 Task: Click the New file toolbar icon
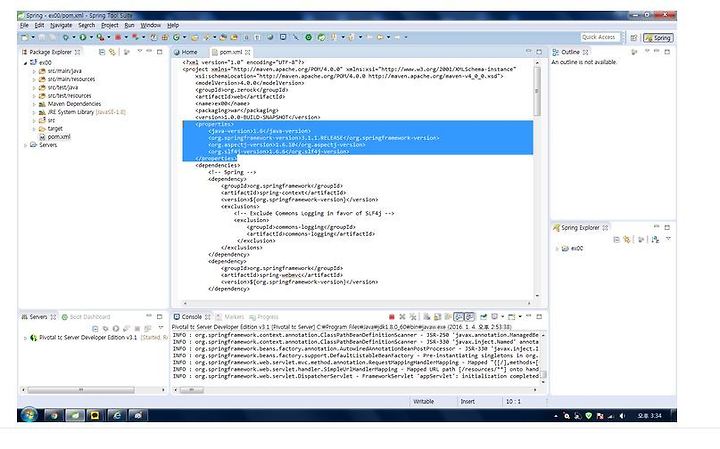point(25,37)
